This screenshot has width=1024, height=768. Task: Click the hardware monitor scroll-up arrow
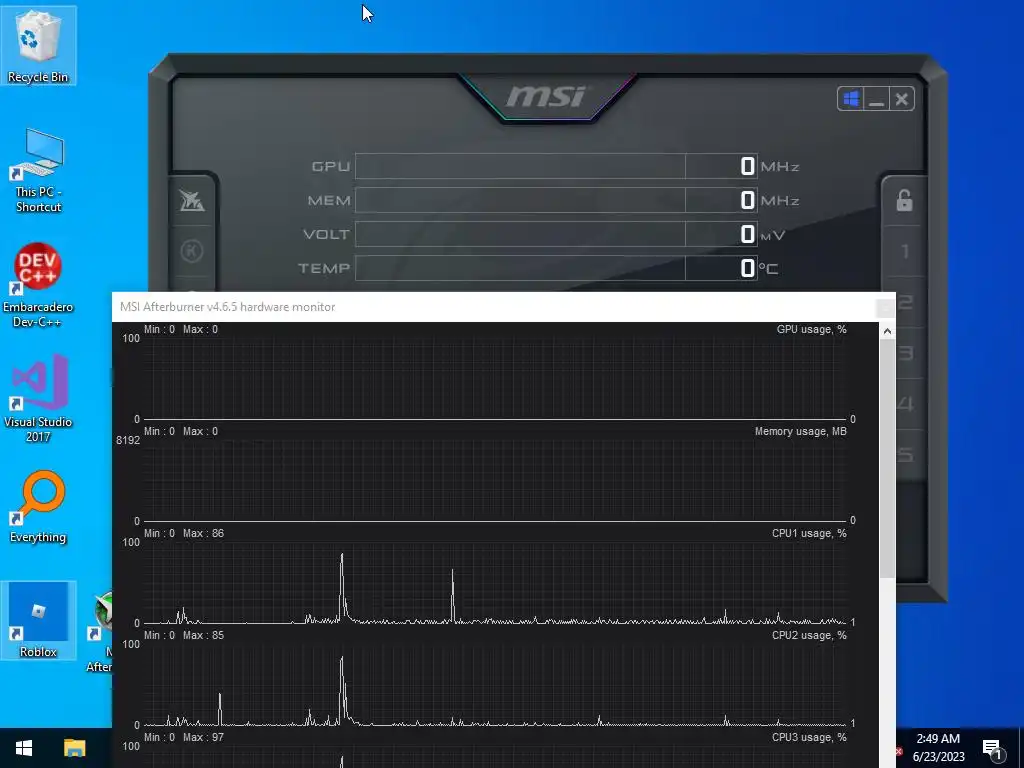click(887, 331)
